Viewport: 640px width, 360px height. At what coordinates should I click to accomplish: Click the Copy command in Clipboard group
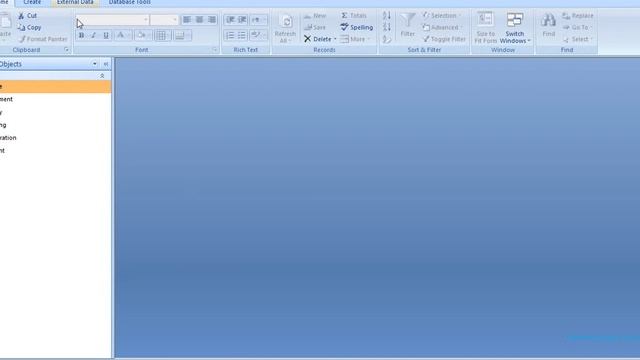pos(29,27)
